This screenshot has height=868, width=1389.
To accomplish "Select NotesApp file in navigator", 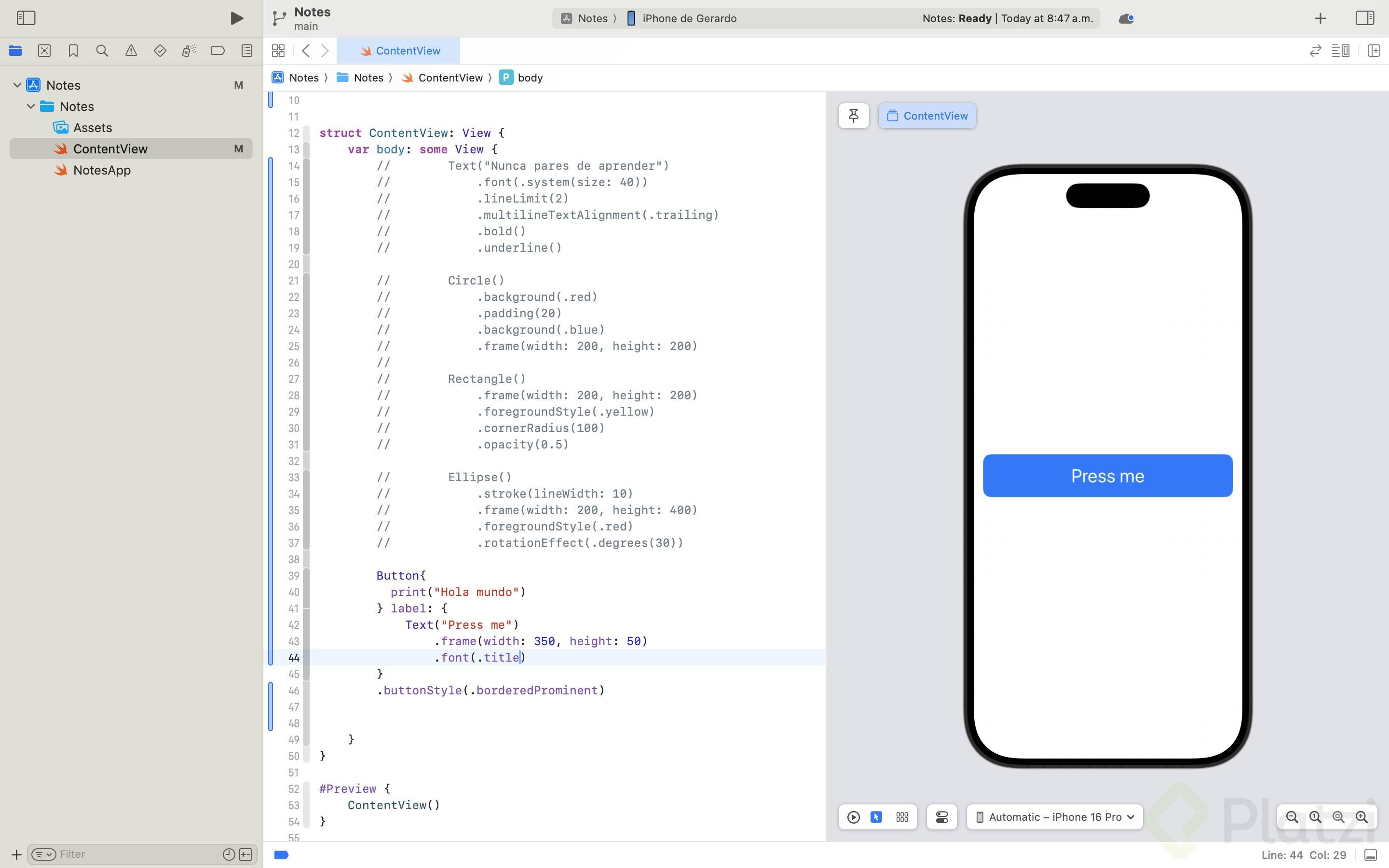I will [x=102, y=170].
